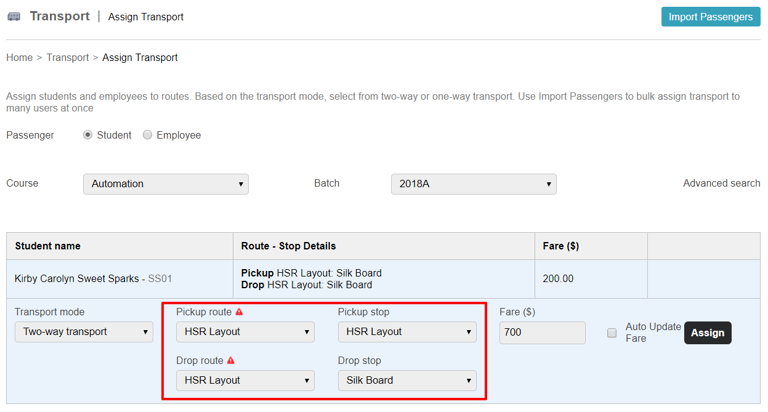Viewport: 768px width, 412px height.
Task: Click the Transport breadcrumb link
Action: (67, 58)
